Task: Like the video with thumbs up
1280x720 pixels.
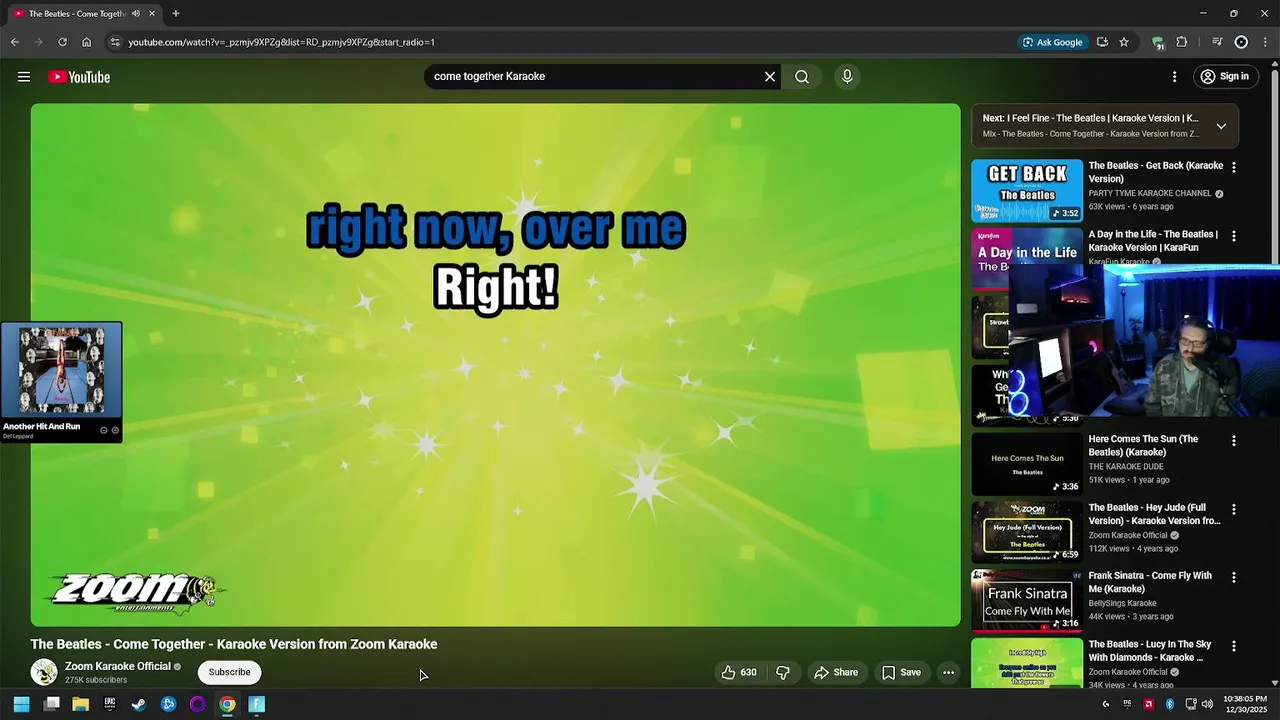Action: pos(738,672)
